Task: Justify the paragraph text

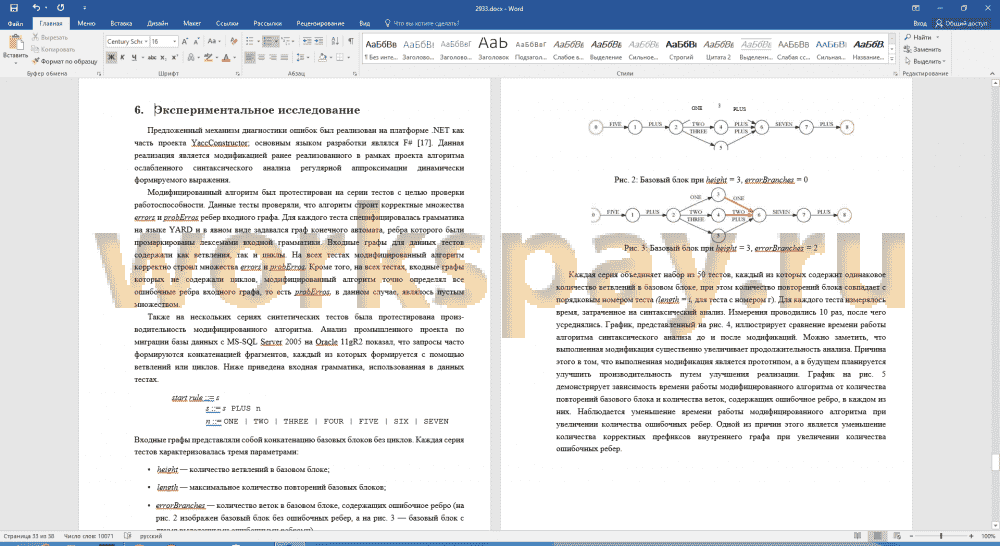Action: click(284, 57)
